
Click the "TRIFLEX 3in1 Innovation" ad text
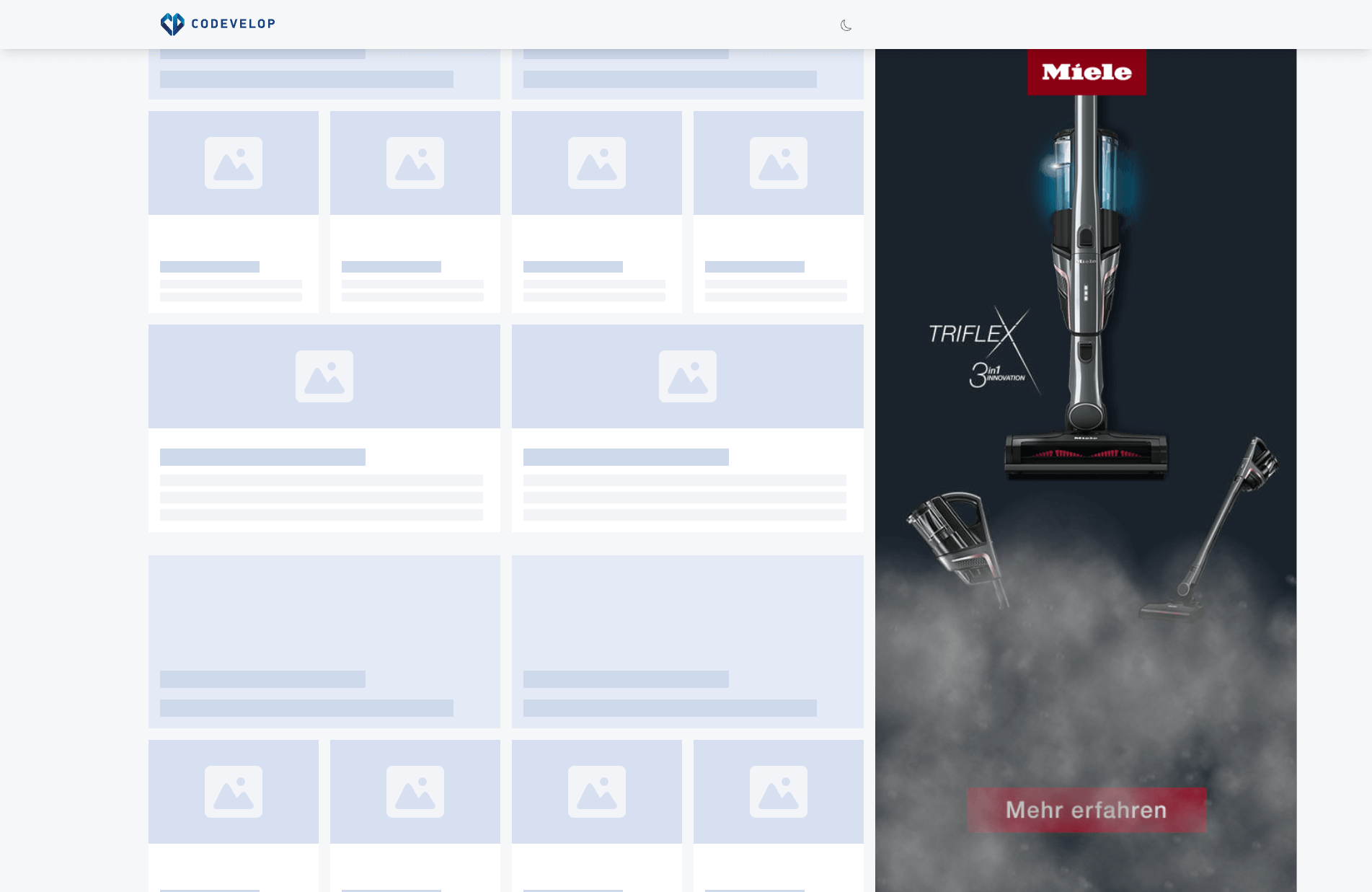click(983, 351)
